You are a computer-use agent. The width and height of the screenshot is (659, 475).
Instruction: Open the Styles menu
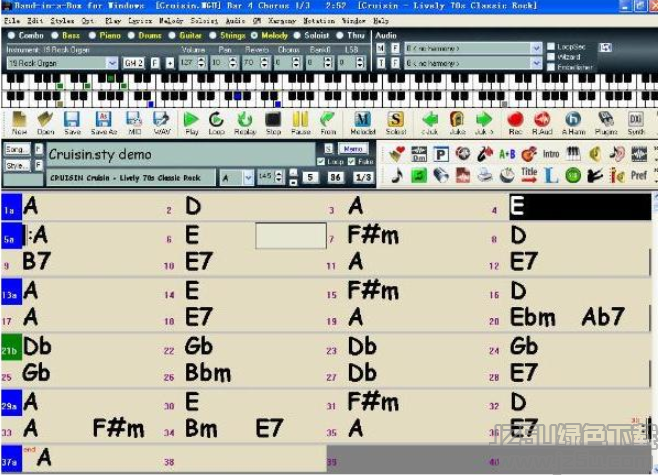[x=62, y=21]
